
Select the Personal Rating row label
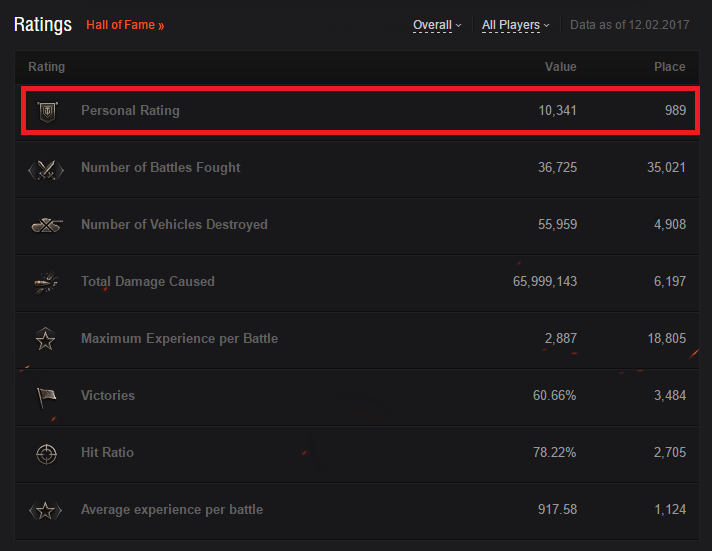[x=130, y=110]
